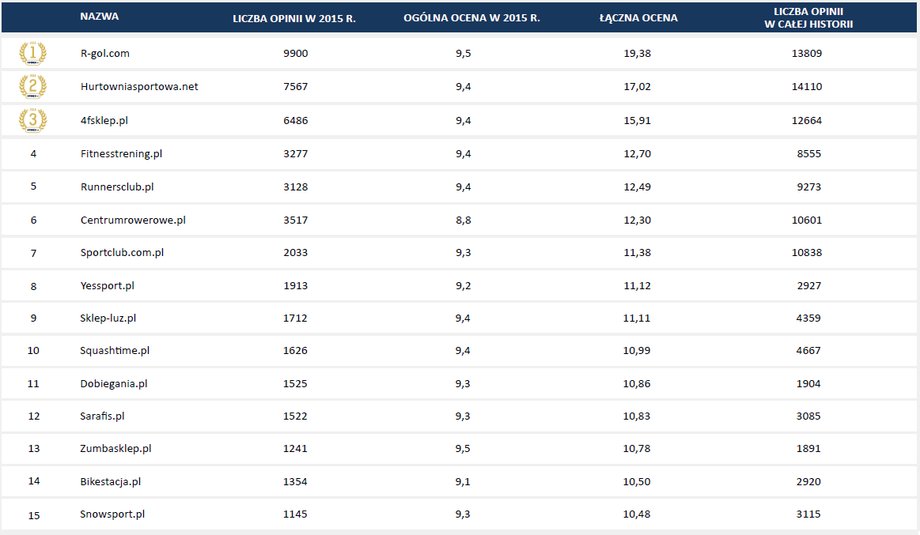Select the Yessport.pl shop name
The image size is (920, 535).
pos(107,286)
